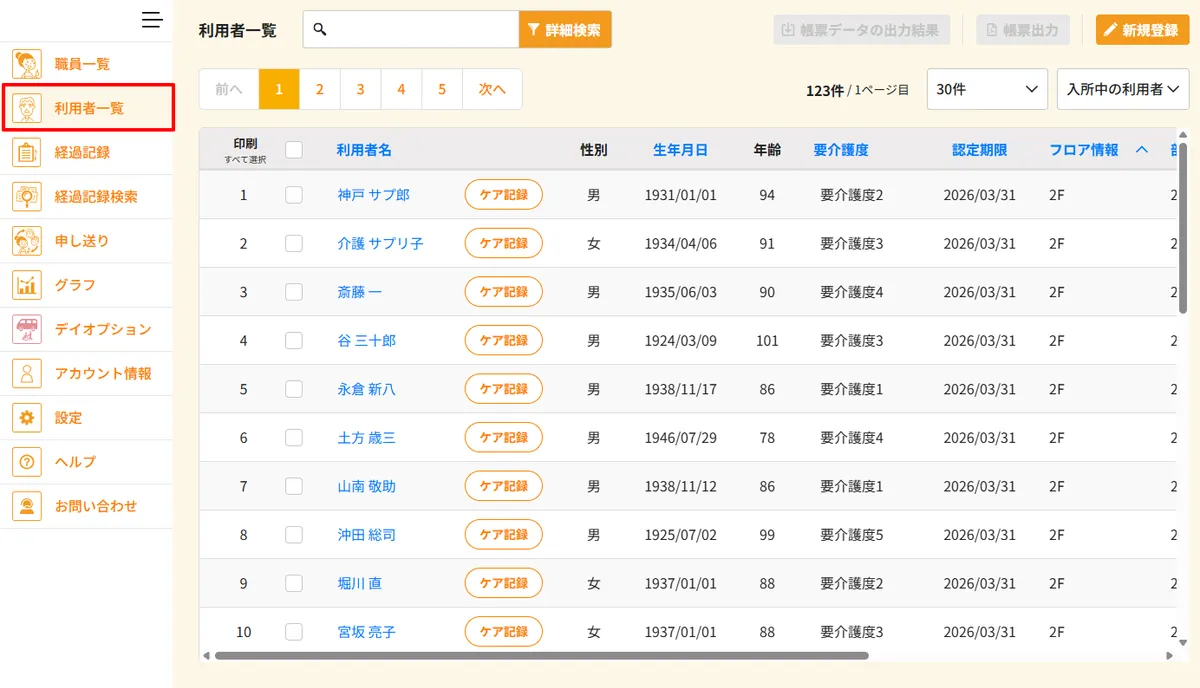Check the checkbox for 堀川 直
Viewport: 1200px width, 688px height.
tap(294, 583)
